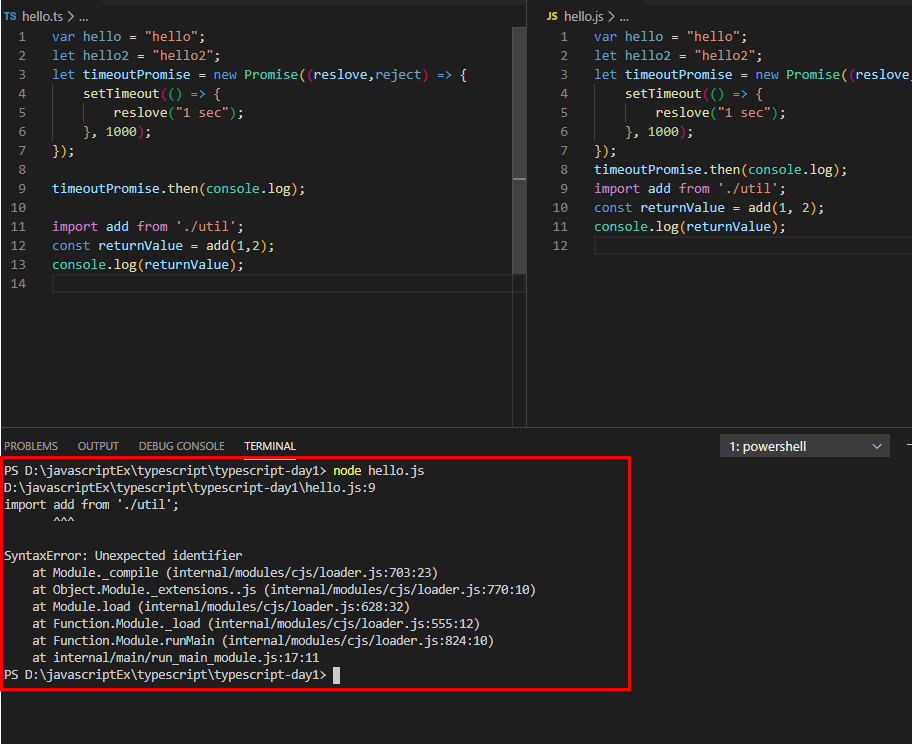The height and width of the screenshot is (744, 912).
Task: Click line number 9 in the hello.js gutter
Action: (564, 188)
